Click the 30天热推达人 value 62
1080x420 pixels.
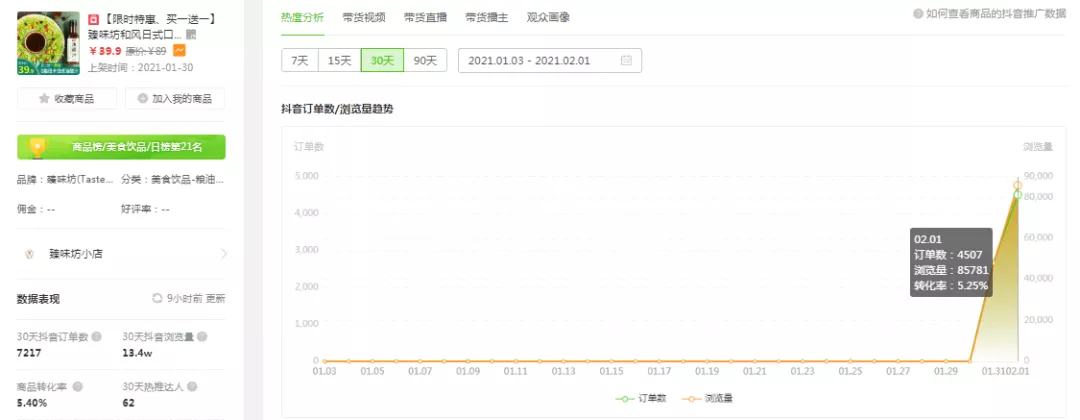(x=129, y=403)
